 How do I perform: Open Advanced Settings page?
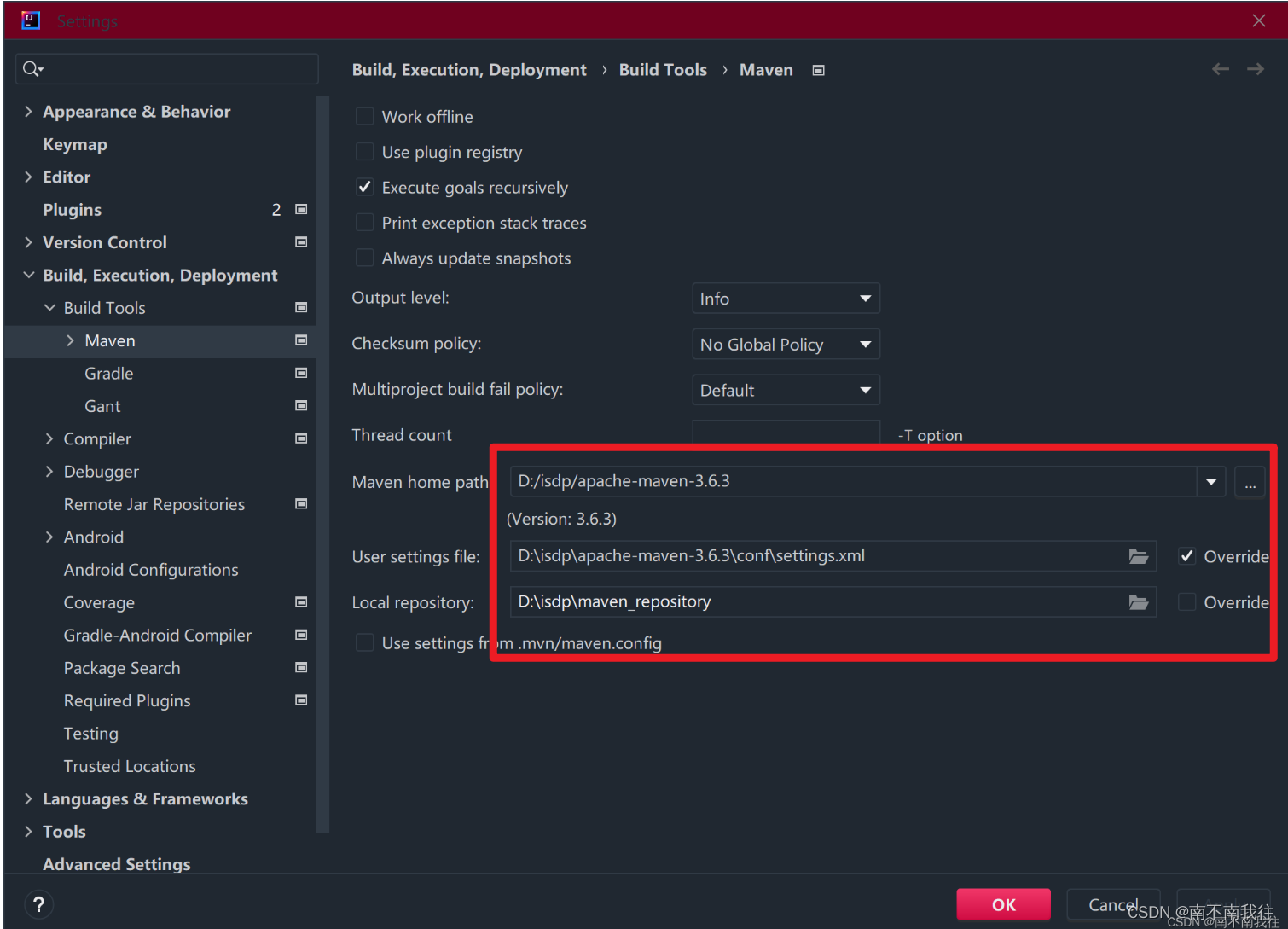(x=117, y=864)
